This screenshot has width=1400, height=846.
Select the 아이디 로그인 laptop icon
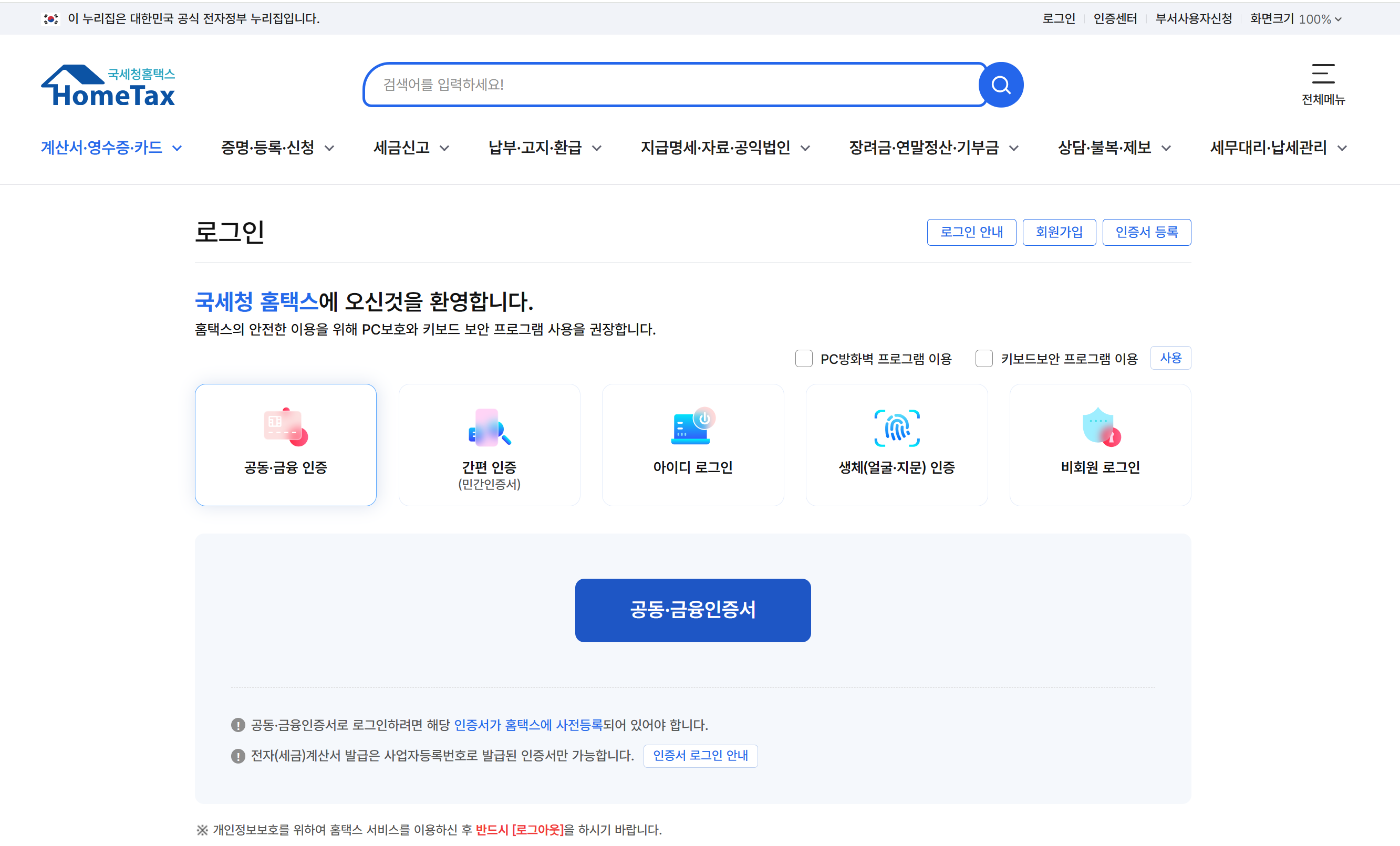693,426
